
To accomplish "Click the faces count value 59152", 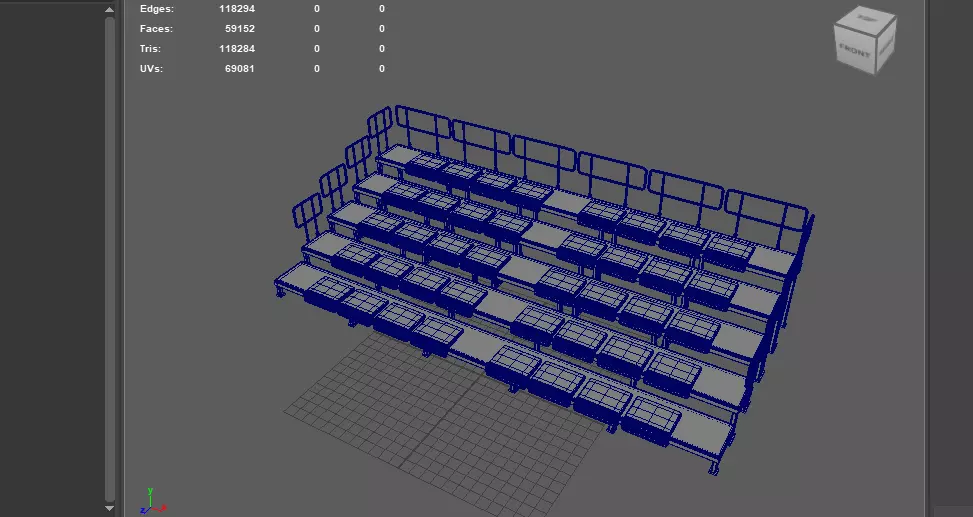I will pyautogui.click(x=240, y=29).
